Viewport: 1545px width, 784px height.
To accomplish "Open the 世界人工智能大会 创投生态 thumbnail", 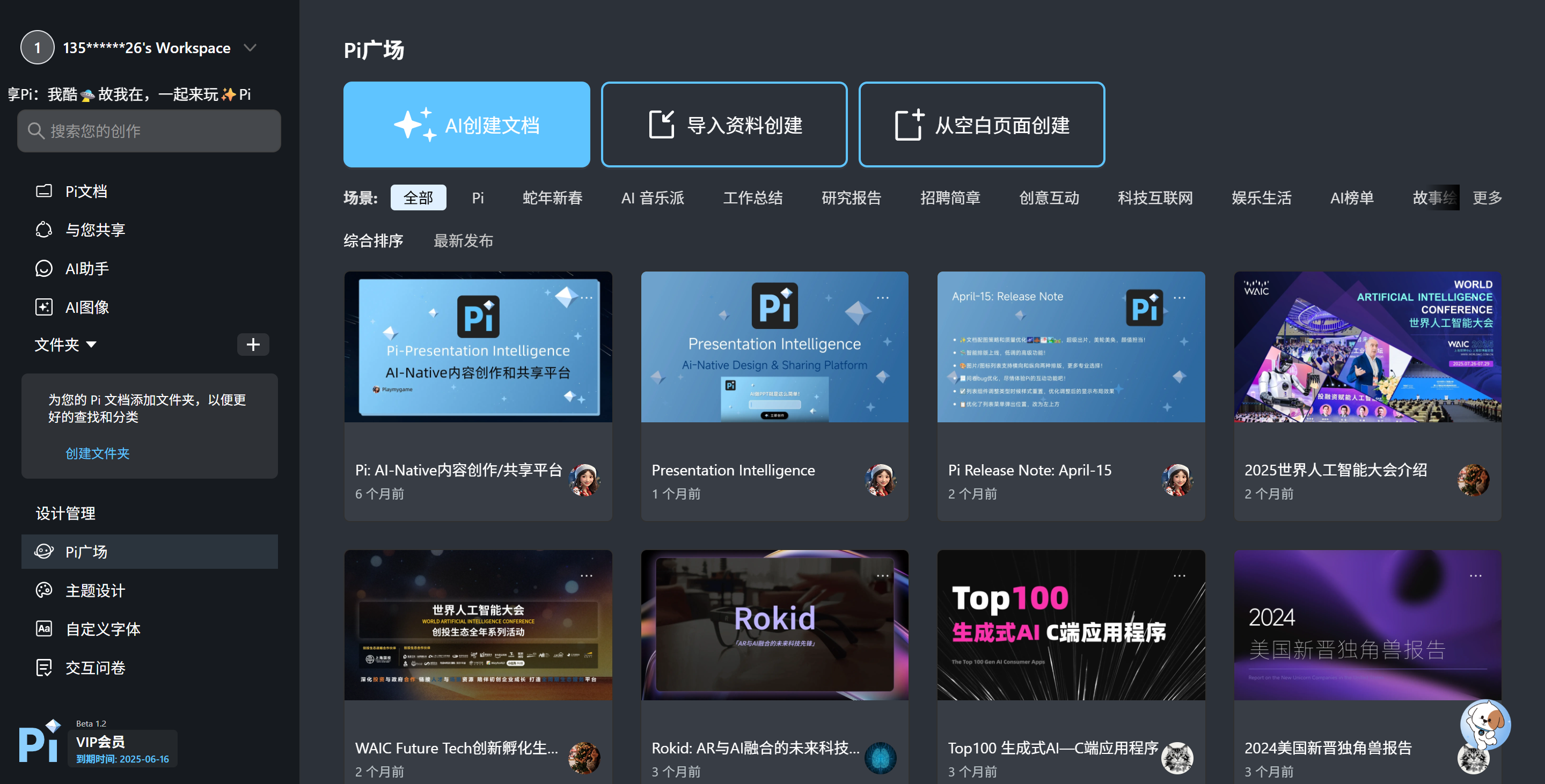I will [x=478, y=625].
